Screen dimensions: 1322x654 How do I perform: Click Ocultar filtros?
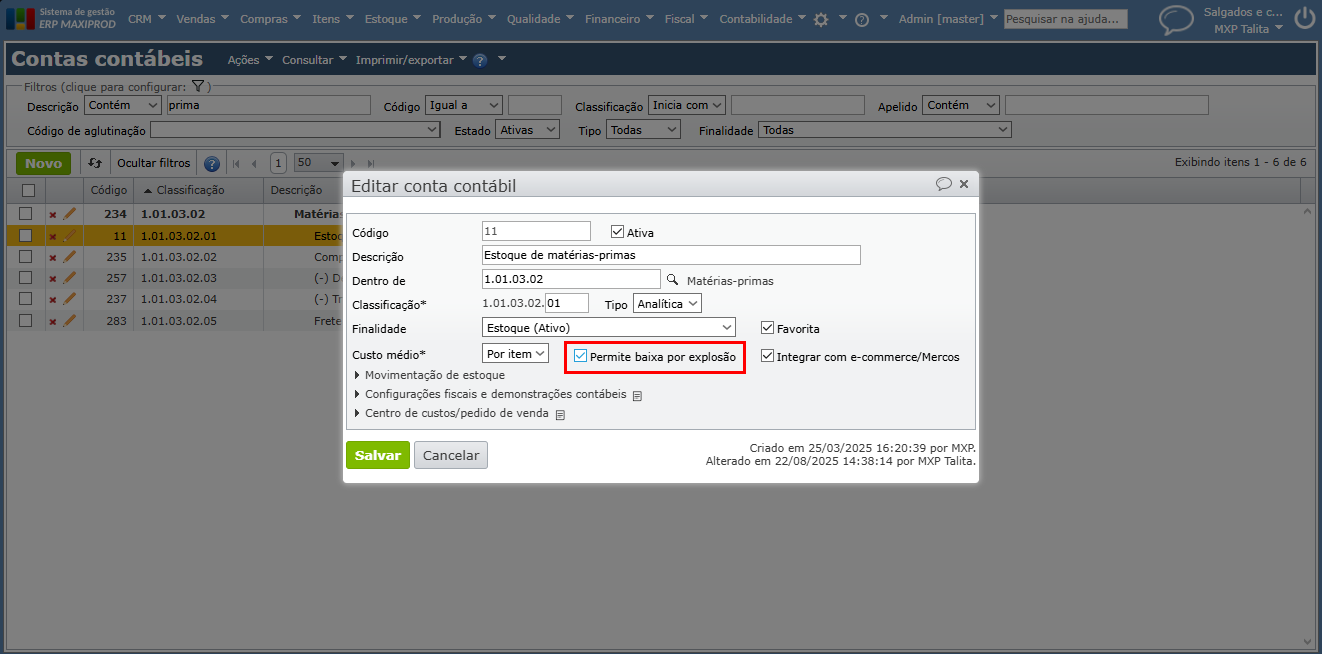153,163
